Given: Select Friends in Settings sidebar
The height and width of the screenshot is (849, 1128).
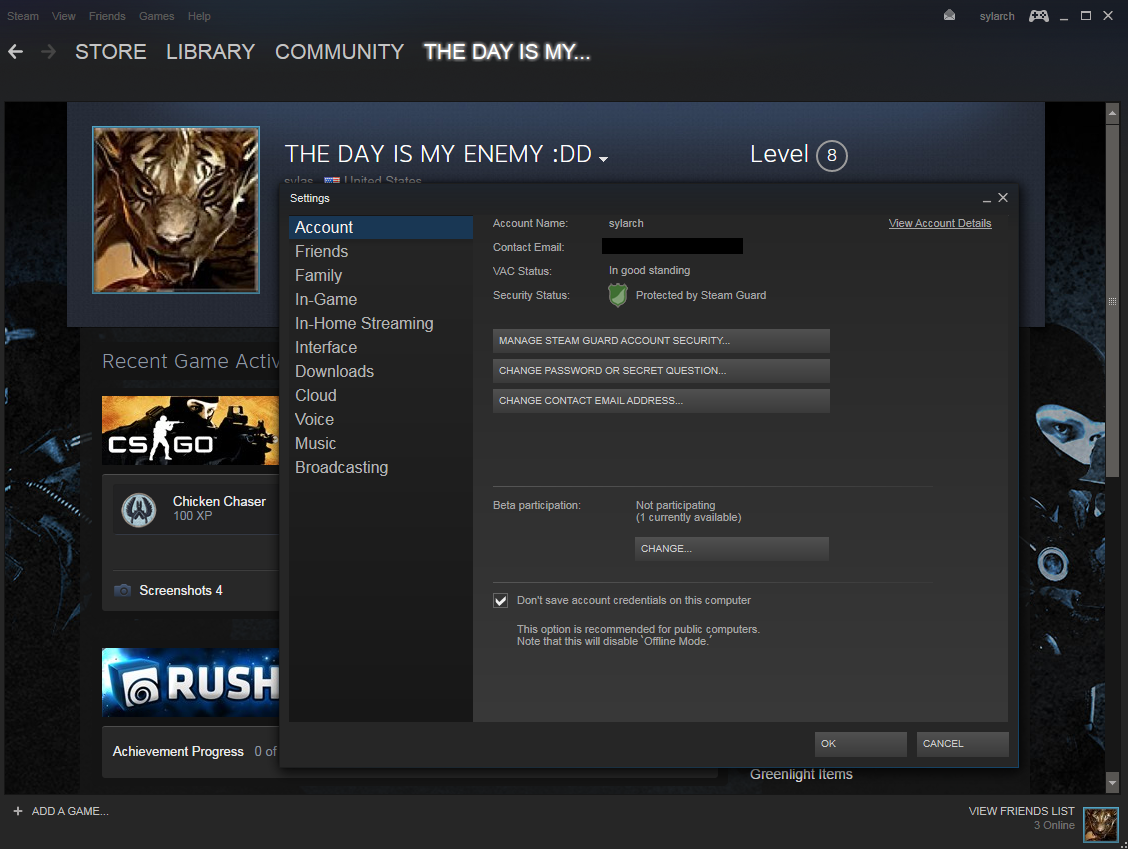Looking at the screenshot, I should pos(381,252).
